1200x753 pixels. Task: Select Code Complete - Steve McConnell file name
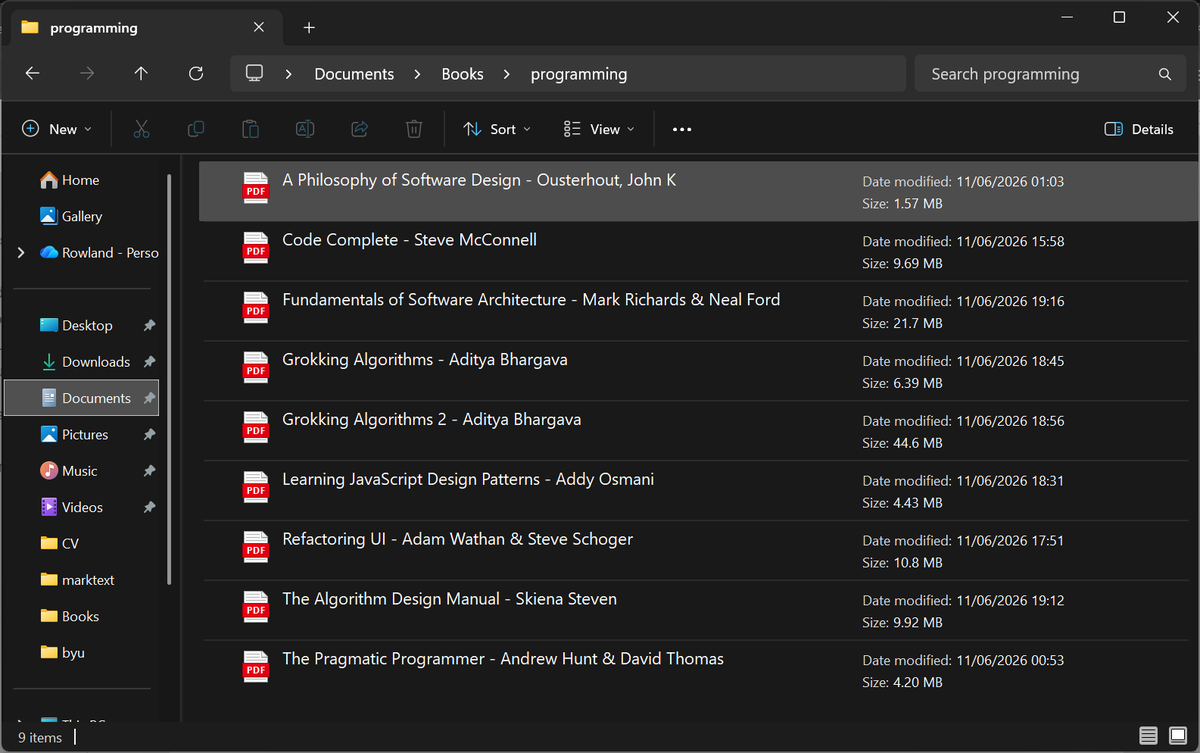coord(409,240)
